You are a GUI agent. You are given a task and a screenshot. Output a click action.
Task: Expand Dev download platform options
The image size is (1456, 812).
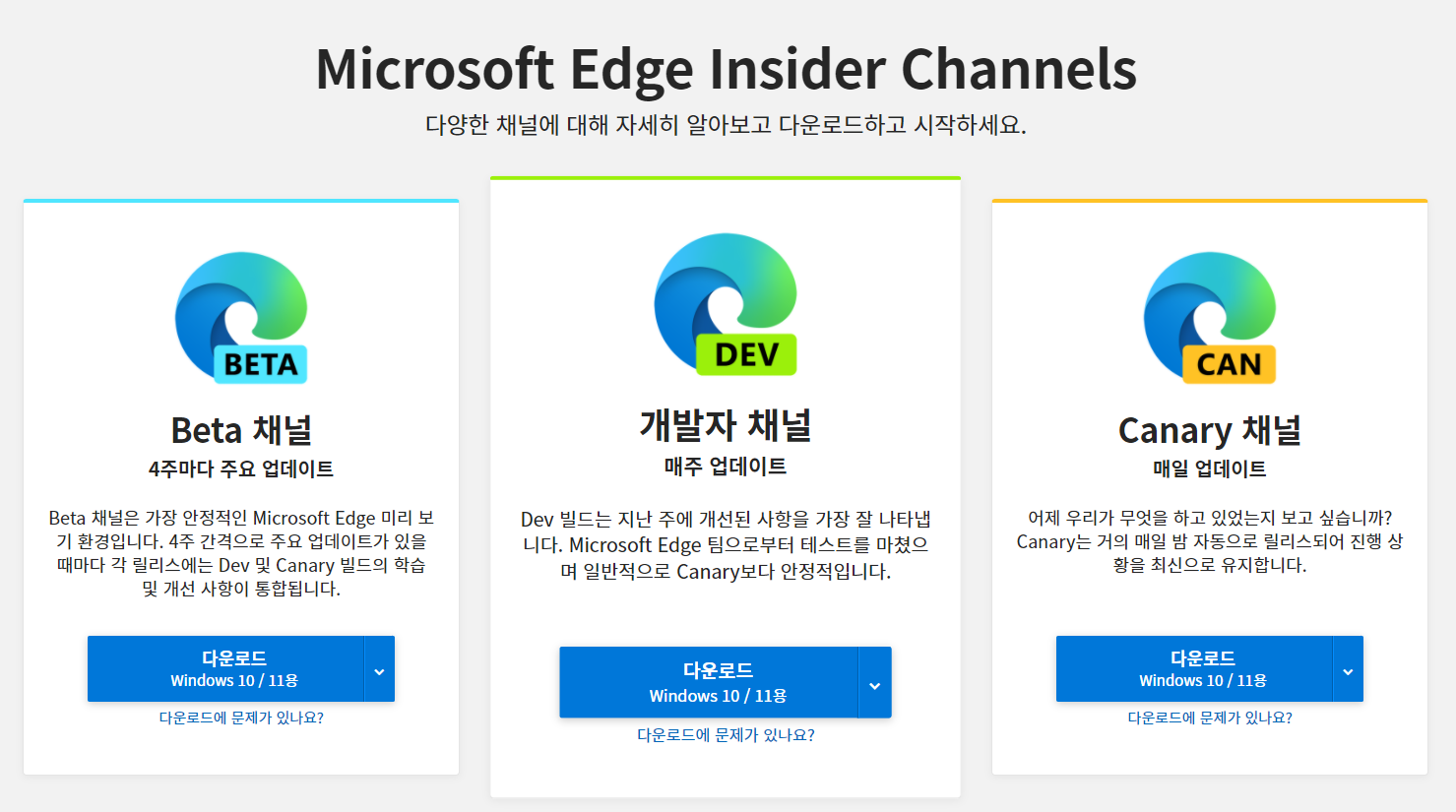(875, 682)
